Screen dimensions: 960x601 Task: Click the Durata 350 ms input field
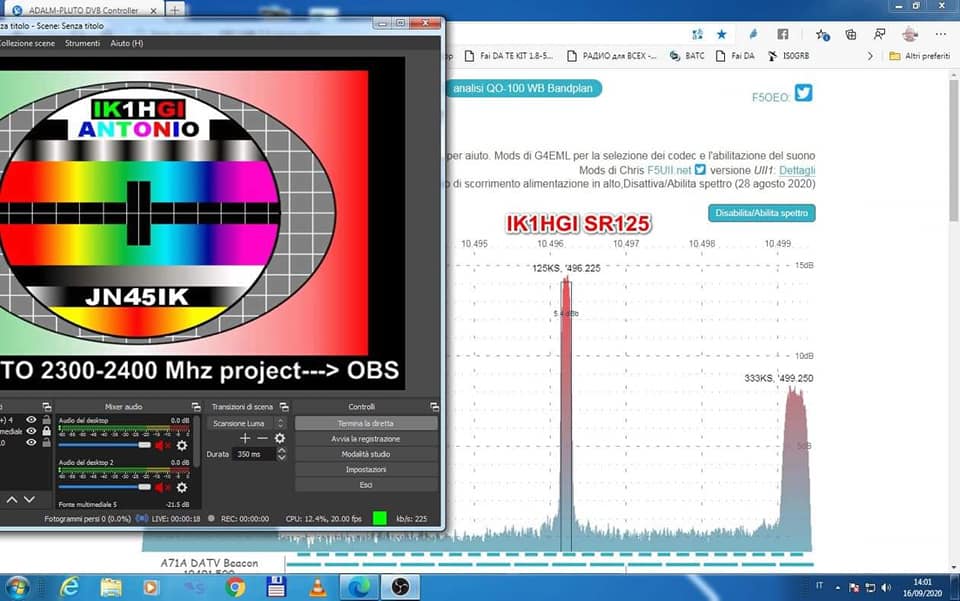pyautogui.click(x=255, y=454)
